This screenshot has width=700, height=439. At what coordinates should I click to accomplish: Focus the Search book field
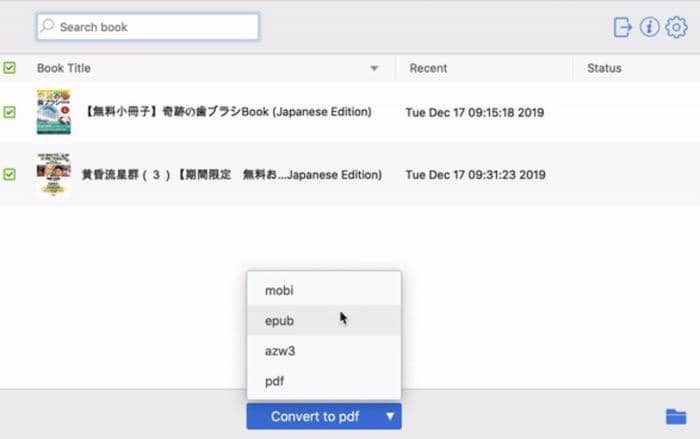point(148,27)
